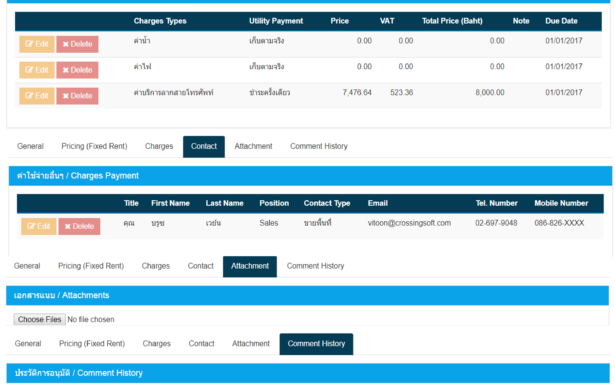This screenshot has width=615, height=384.
Task: Open Attachment tab above Comment History section
Action: [251, 344]
